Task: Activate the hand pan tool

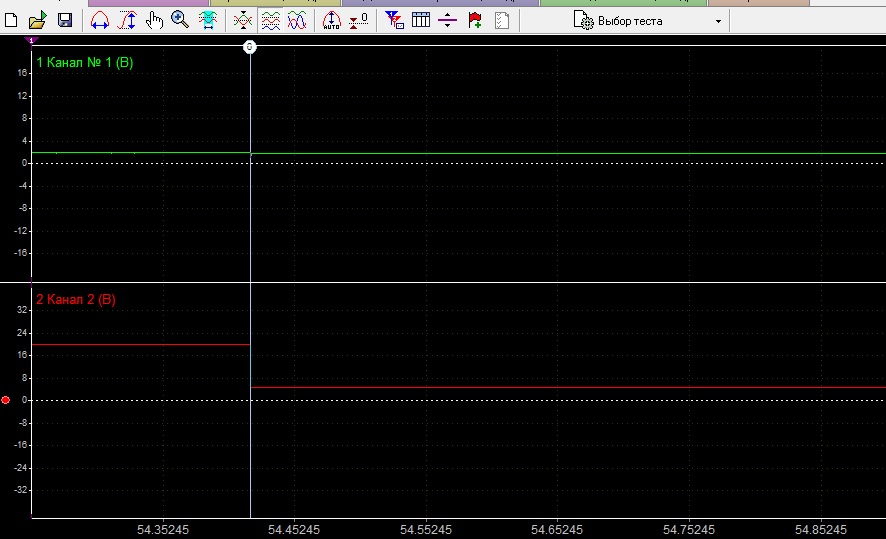Action: (154, 21)
